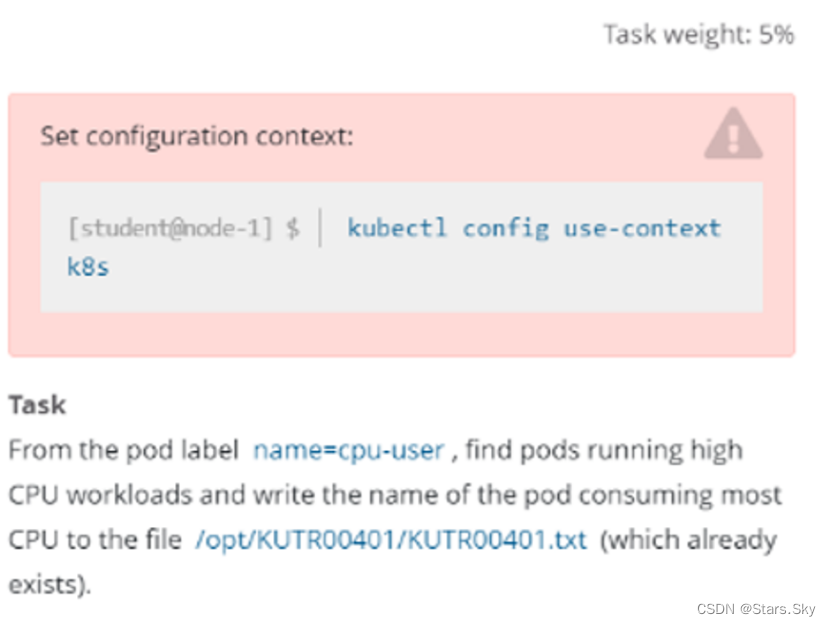
Task: Select the k8s context name
Action: 88,268
